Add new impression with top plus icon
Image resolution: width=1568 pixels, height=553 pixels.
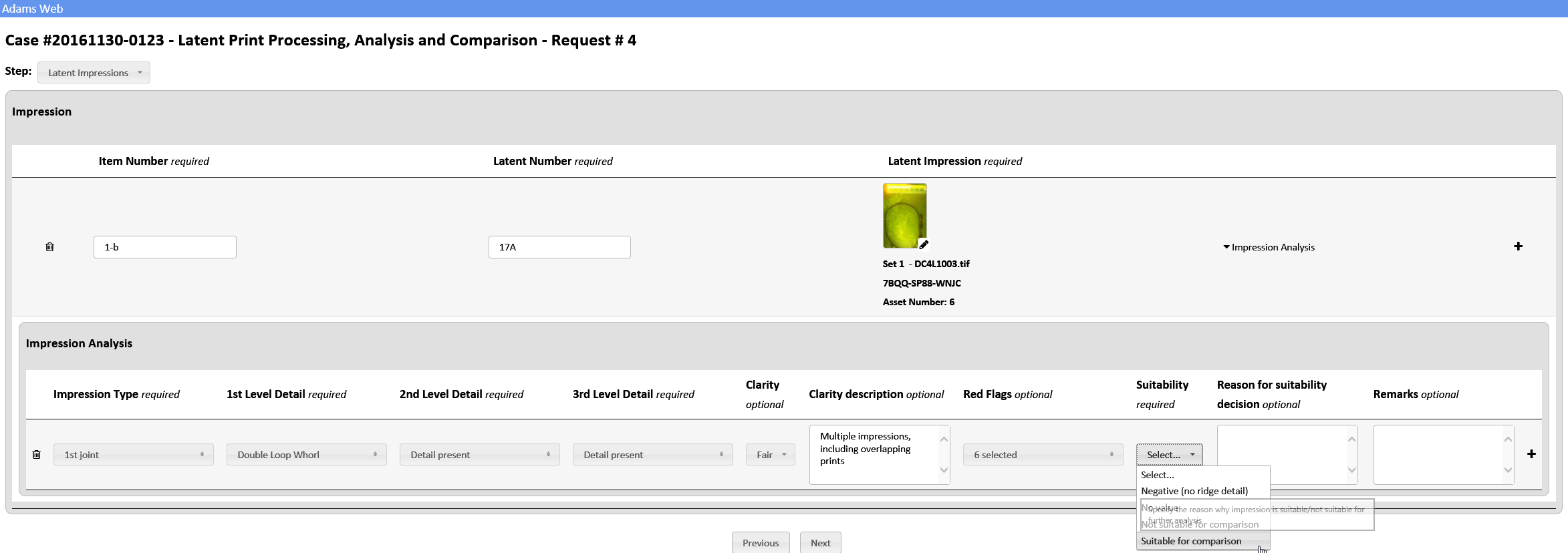click(x=1518, y=246)
